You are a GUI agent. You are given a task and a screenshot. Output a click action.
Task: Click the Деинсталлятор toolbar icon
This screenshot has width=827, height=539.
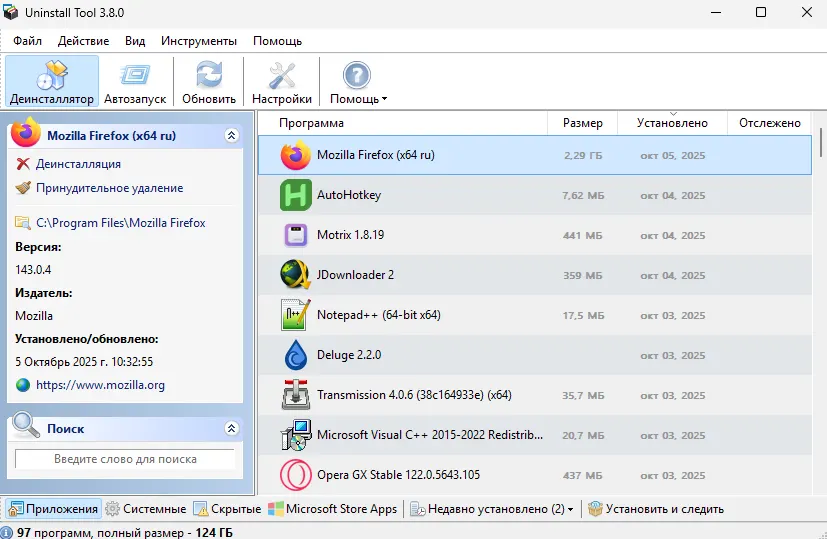click(52, 76)
